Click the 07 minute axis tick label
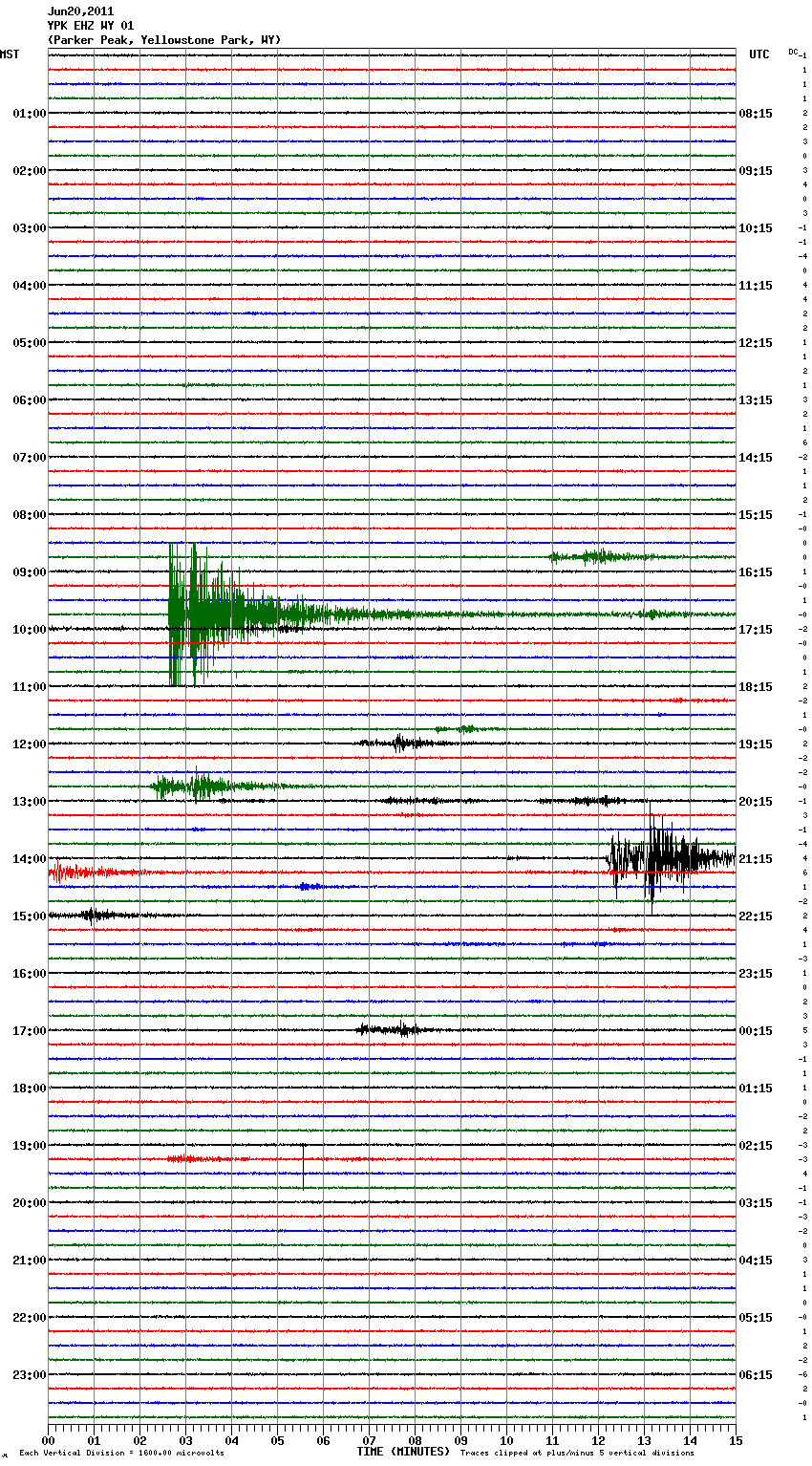The width and height of the screenshot is (812, 1466). click(369, 1440)
